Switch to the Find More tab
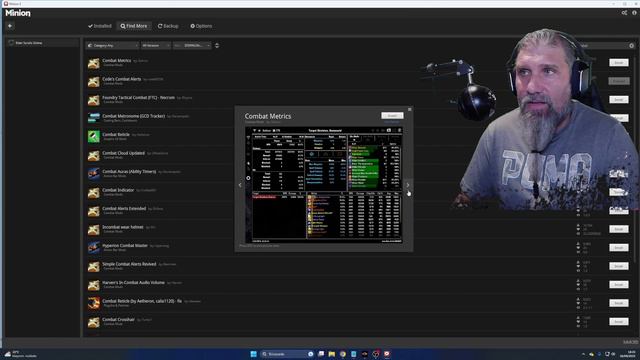Screen dimensions: 640x360 coord(134,26)
